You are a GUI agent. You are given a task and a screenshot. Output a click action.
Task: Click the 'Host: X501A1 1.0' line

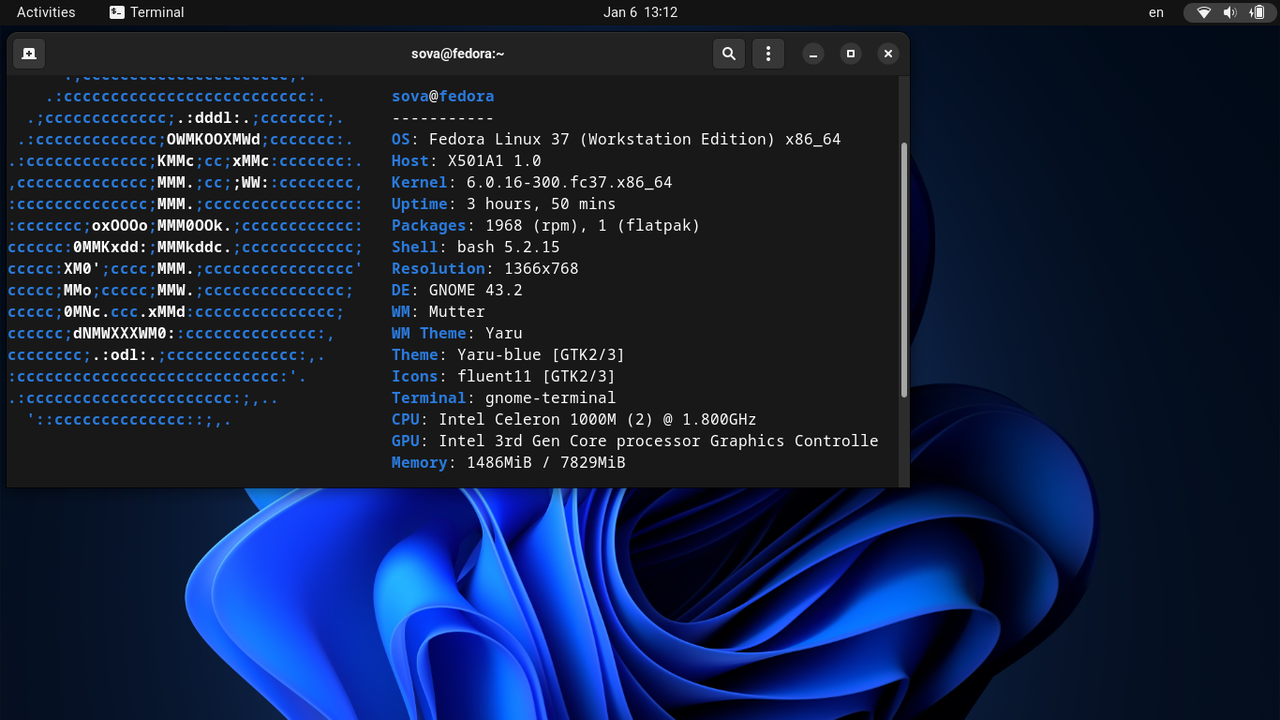point(466,161)
